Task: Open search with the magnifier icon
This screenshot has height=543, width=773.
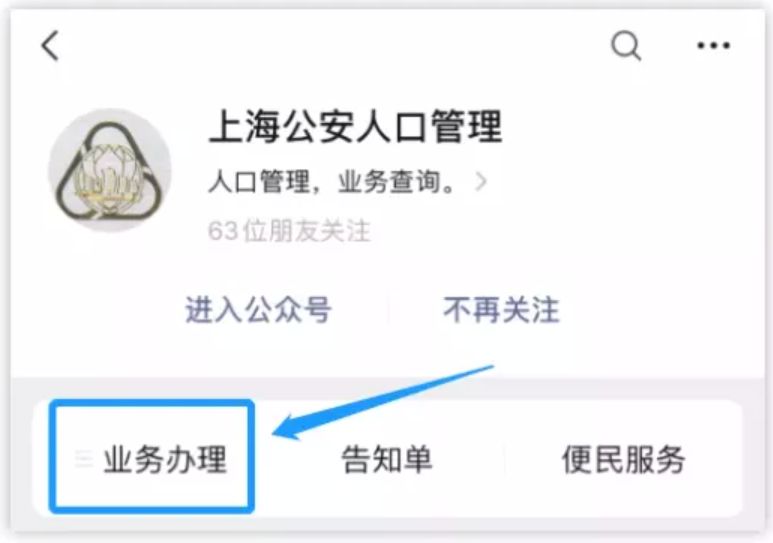Action: pyautogui.click(x=626, y=46)
